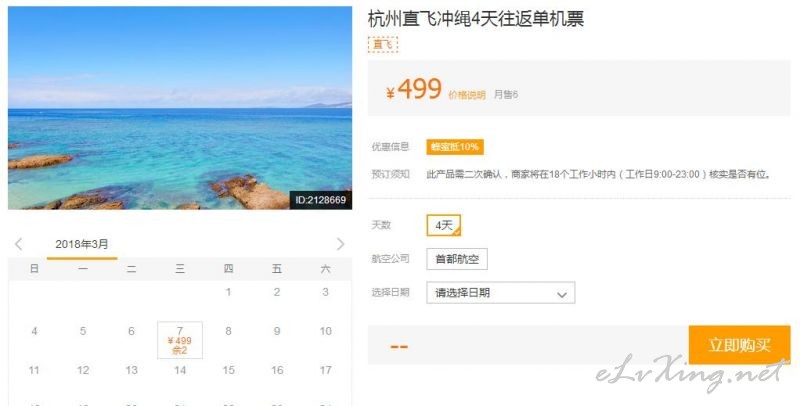Go to previous month with left arrow
800x406 pixels.
[19, 244]
